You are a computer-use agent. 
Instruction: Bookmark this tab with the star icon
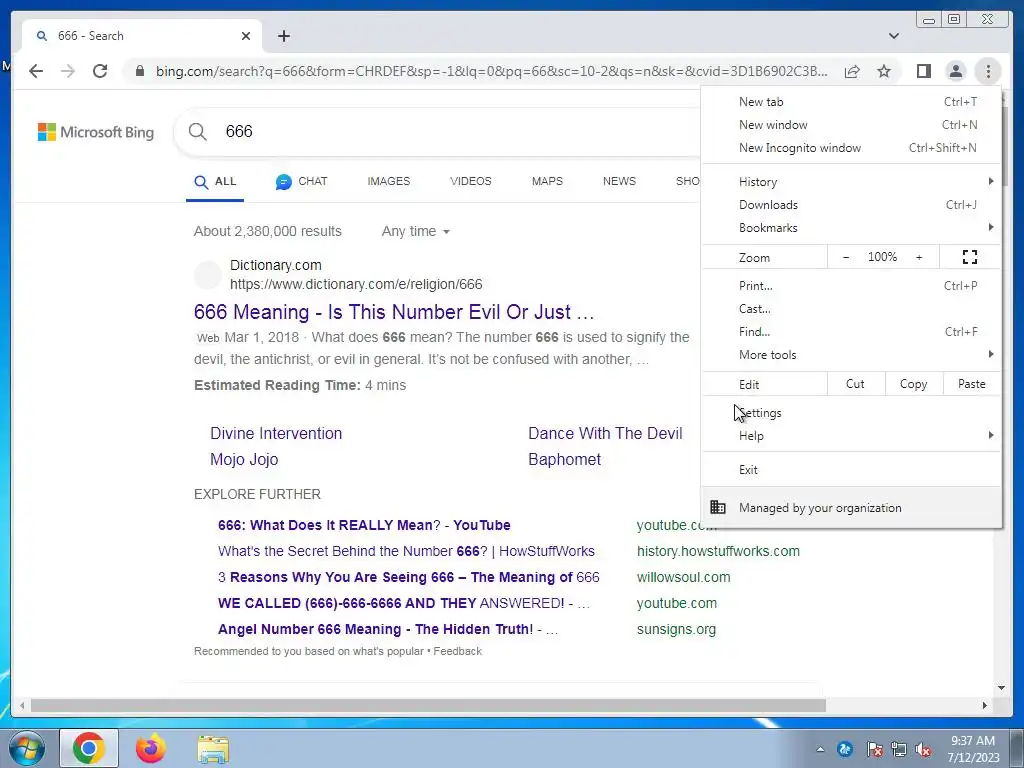pyautogui.click(x=884, y=71)
